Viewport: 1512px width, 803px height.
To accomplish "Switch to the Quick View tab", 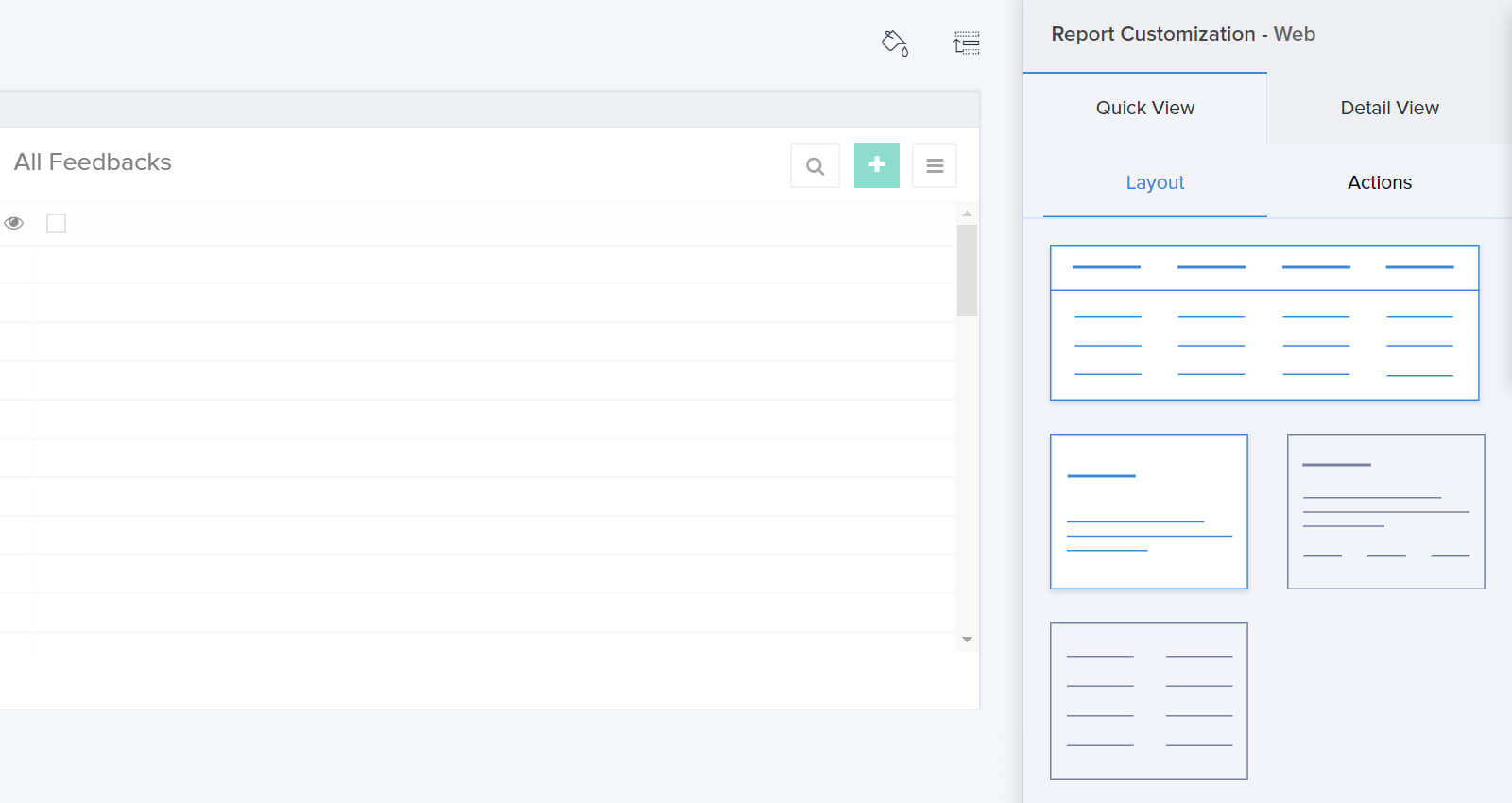I will point(1145,108).
